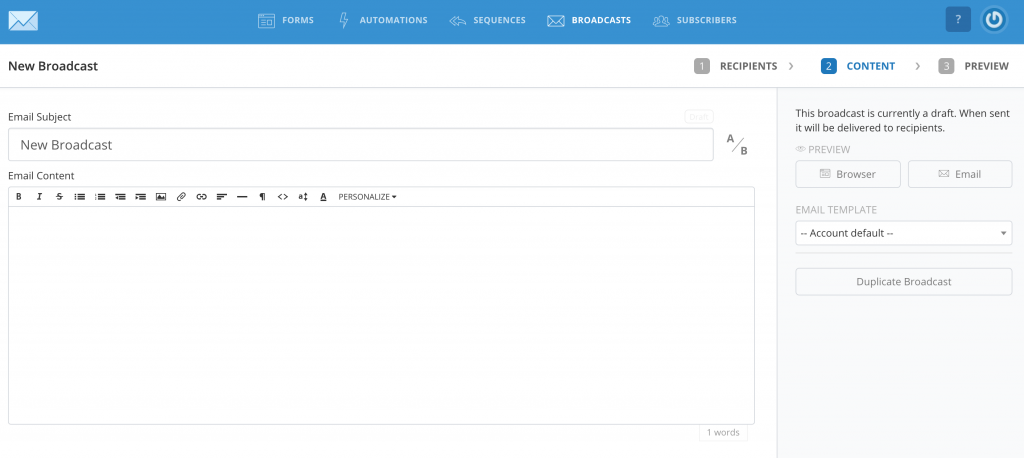Open the PERSONALIZE dropdown
1024x458 pixels.
click(x=367, y=197)
